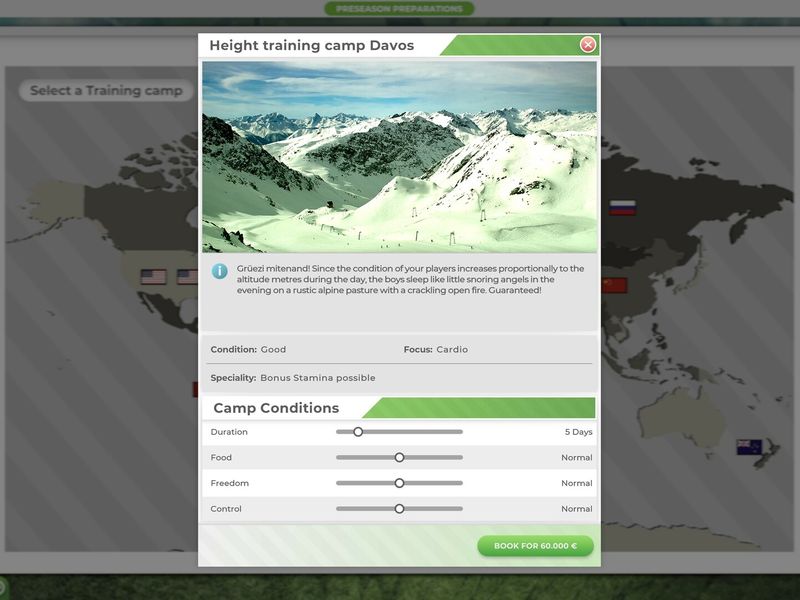Select the Russian flag on the map
The image size is (800, 600).
[x=622, y=207]
